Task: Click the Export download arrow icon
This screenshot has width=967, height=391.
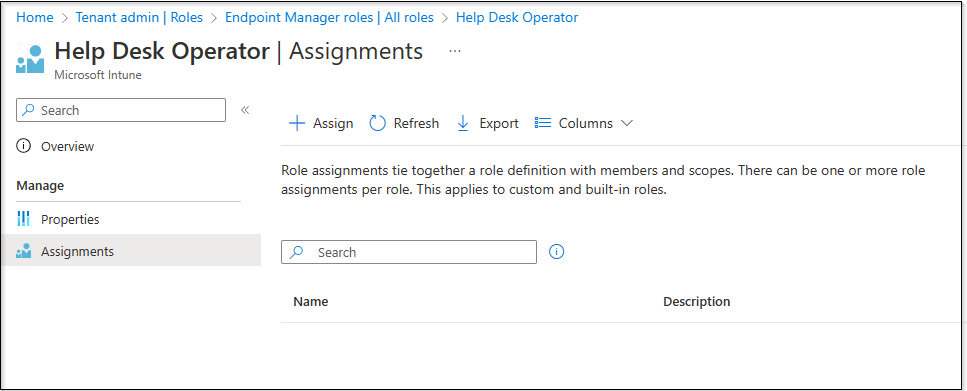Action: tap(463, 123)
